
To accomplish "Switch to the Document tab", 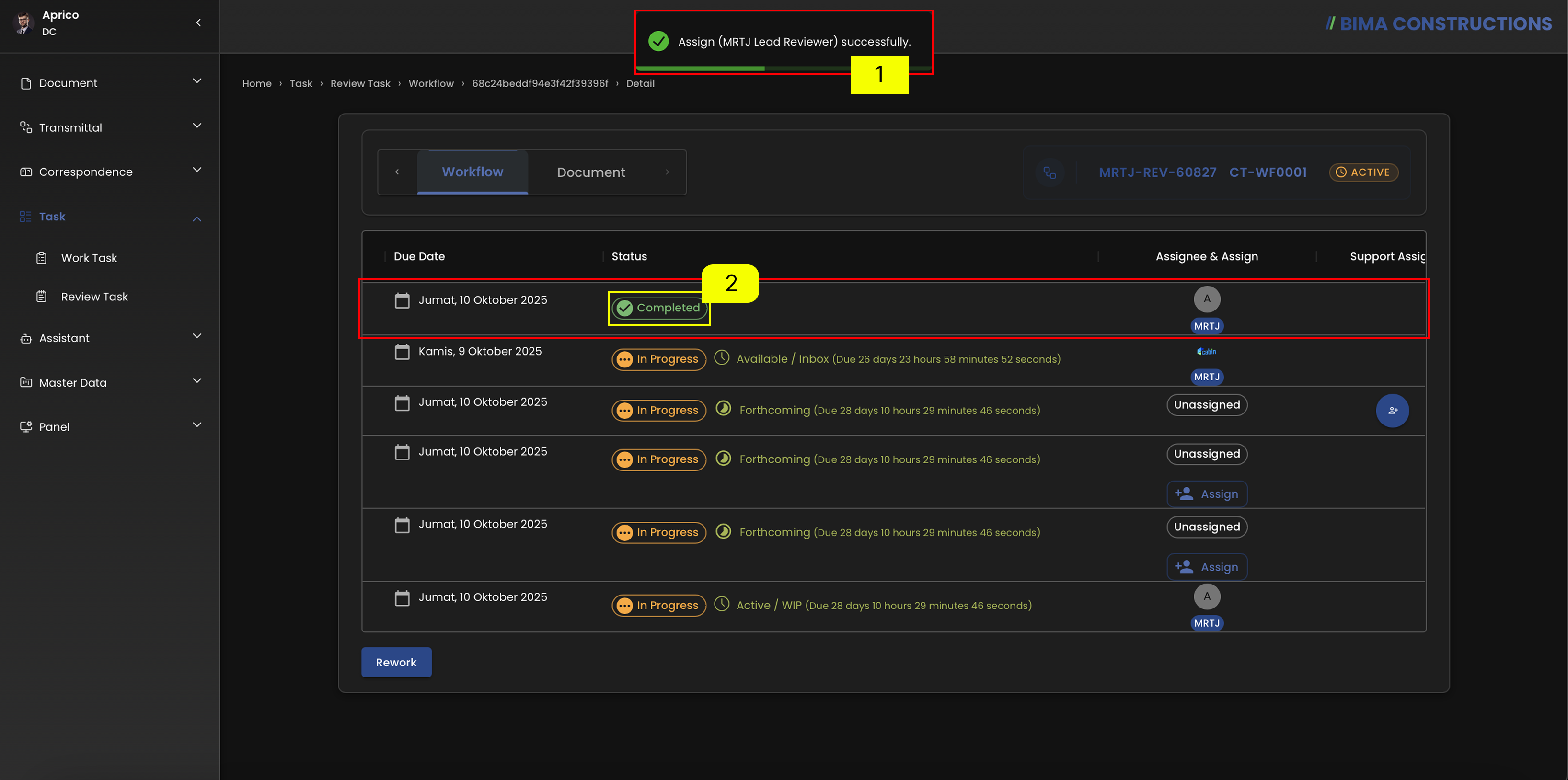I will coord(590,172).
